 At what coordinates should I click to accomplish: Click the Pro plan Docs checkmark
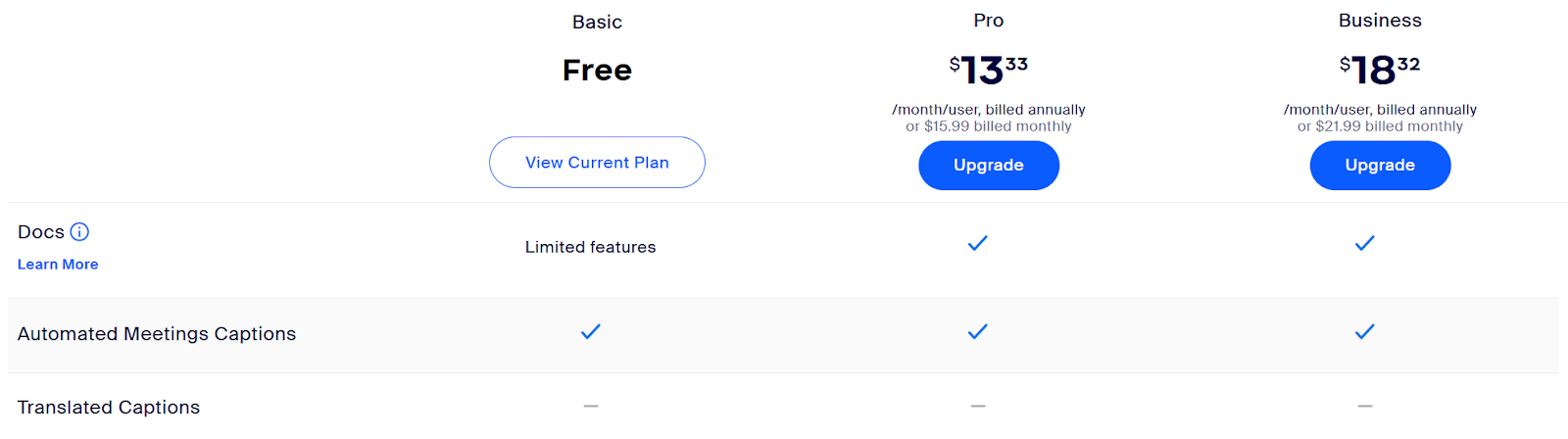[977, 243]
